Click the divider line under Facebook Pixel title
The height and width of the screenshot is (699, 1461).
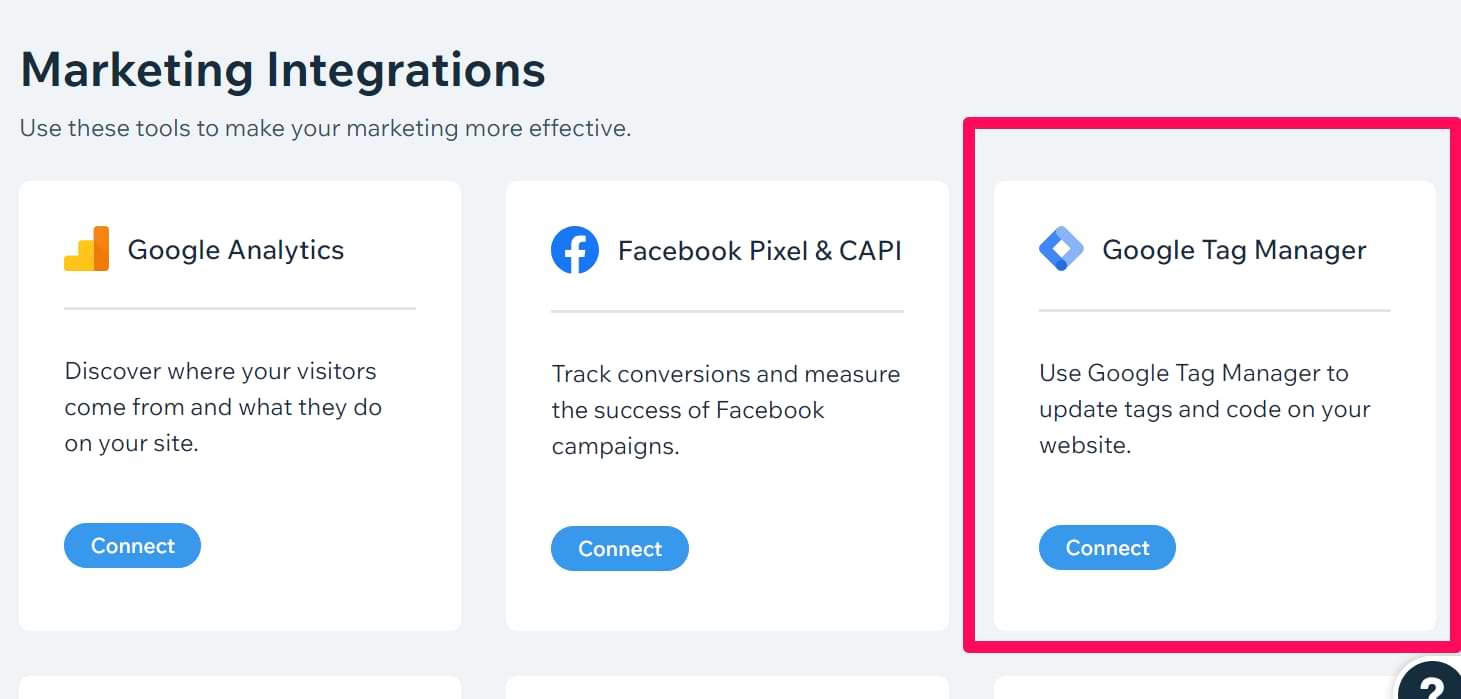(x=727, y=311)
